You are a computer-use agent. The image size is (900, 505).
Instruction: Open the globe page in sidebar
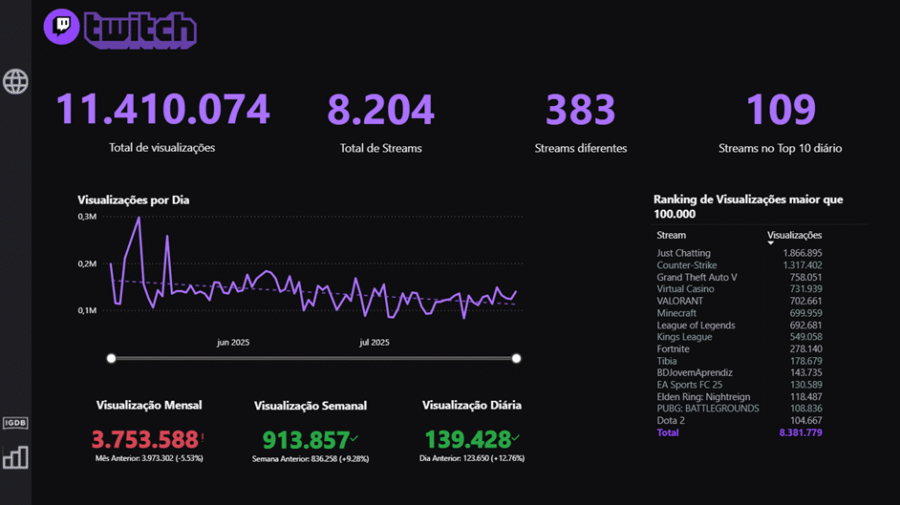click(16, 81)
